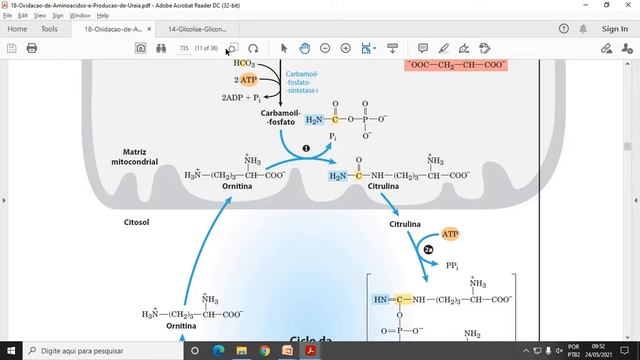Open PowerPoint from taskbar

click(x=287, y=351)
